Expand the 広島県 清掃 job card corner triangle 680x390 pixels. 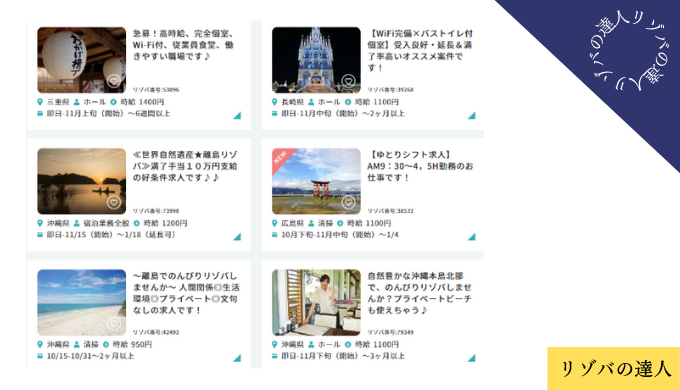point(472,237)
